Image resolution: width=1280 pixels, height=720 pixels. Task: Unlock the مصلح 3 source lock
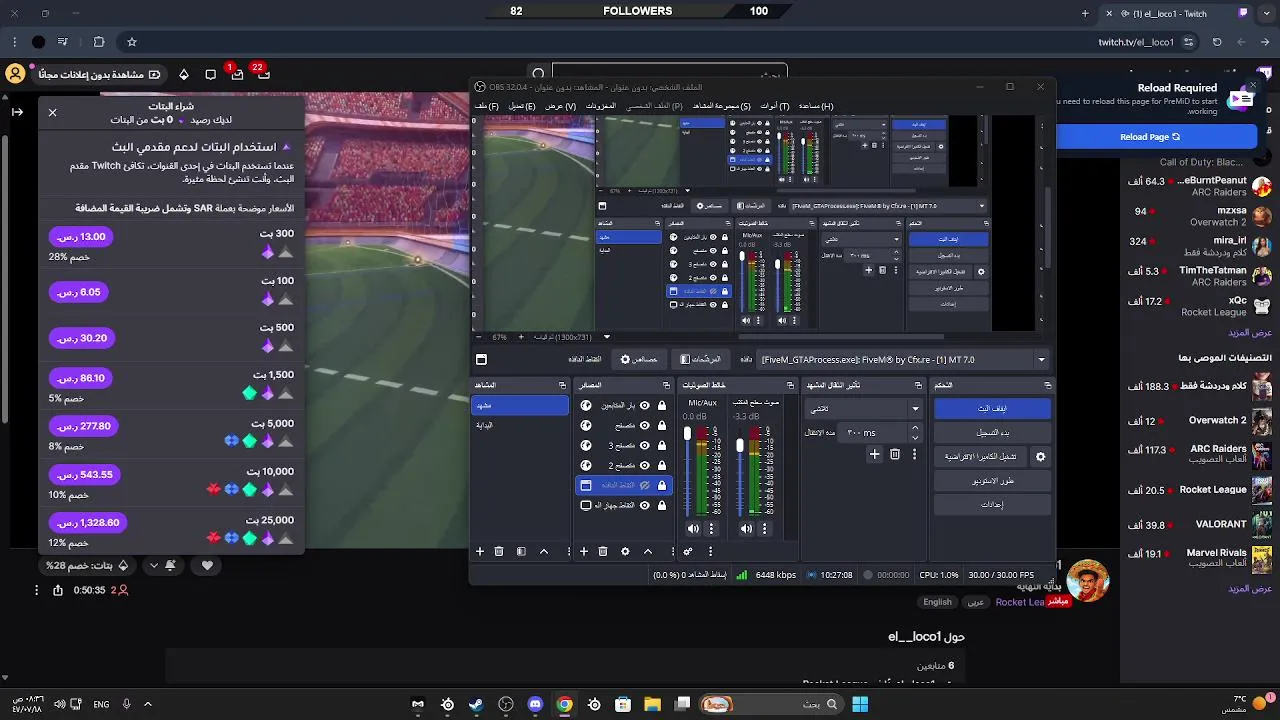point(662,445)
